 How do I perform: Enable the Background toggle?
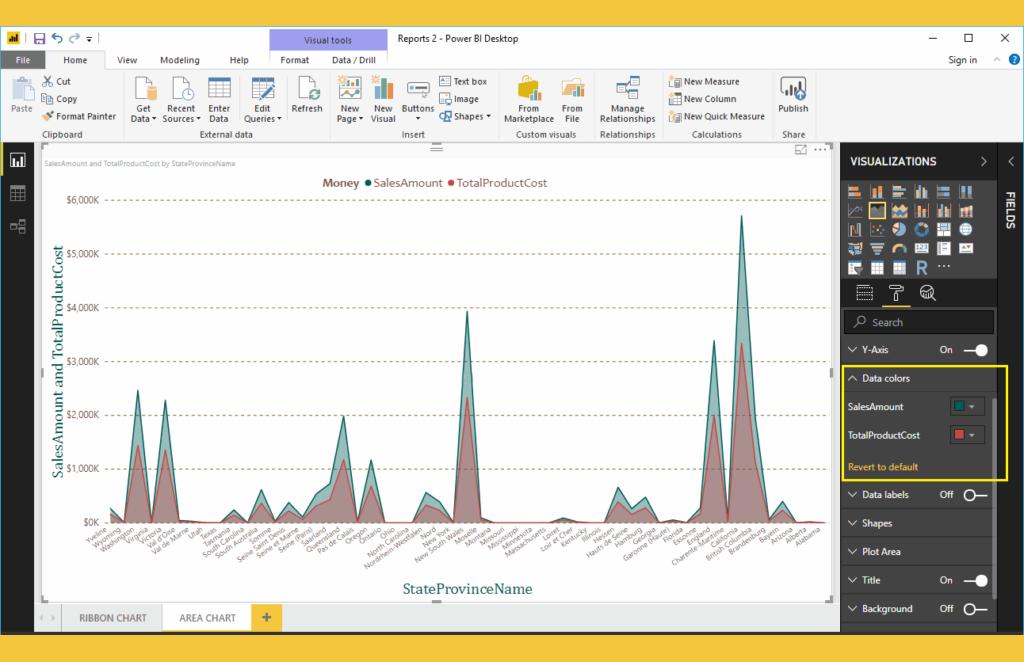[x=975, y=608]
